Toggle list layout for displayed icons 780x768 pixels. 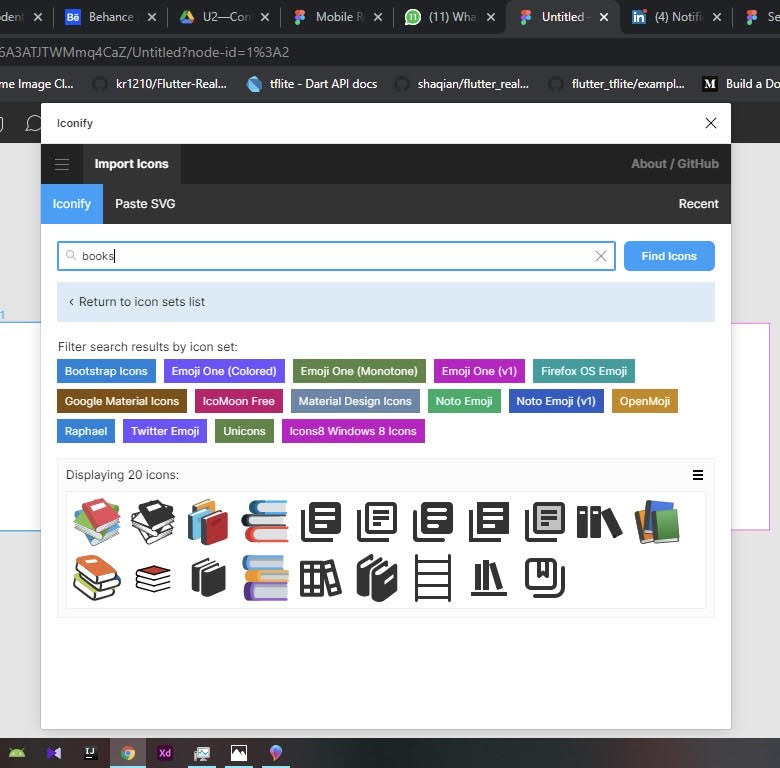point(697,475)
